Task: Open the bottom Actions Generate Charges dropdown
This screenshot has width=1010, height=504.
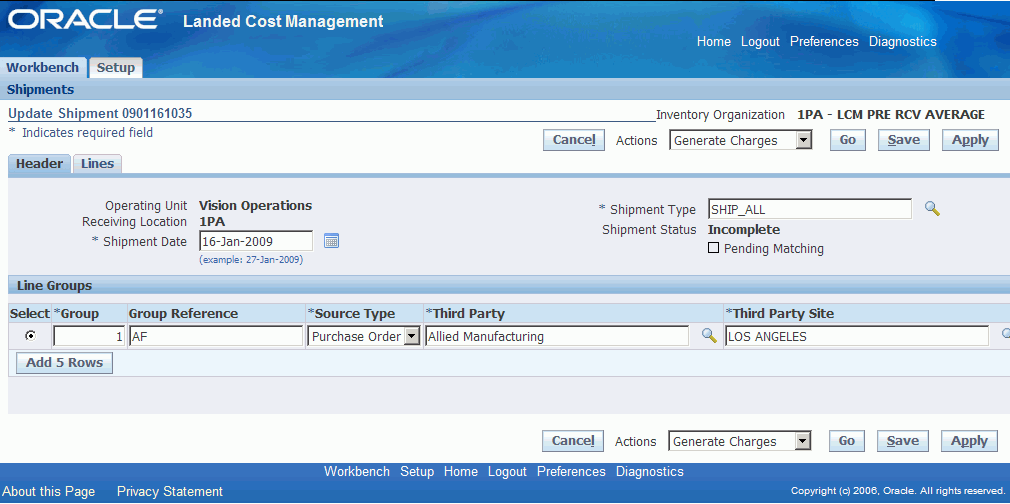Action: [x=739, y=441]
